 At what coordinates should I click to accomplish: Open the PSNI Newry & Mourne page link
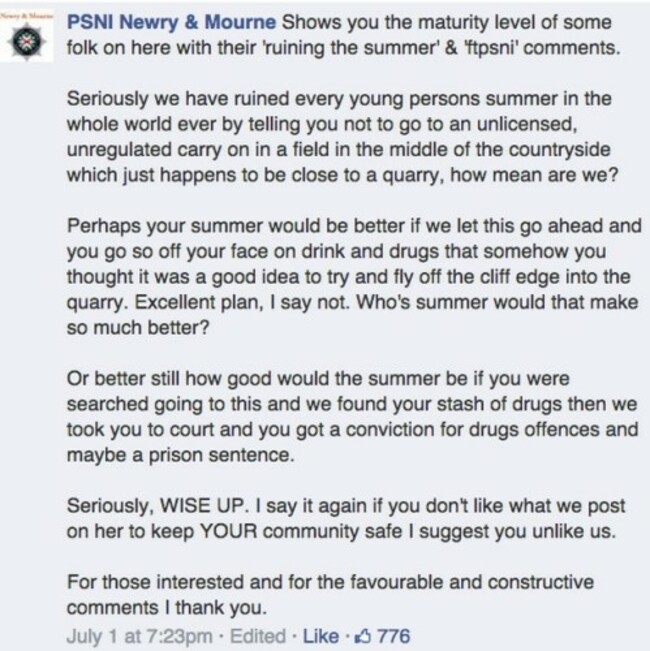pyautogui.click(x=171, y=22)
